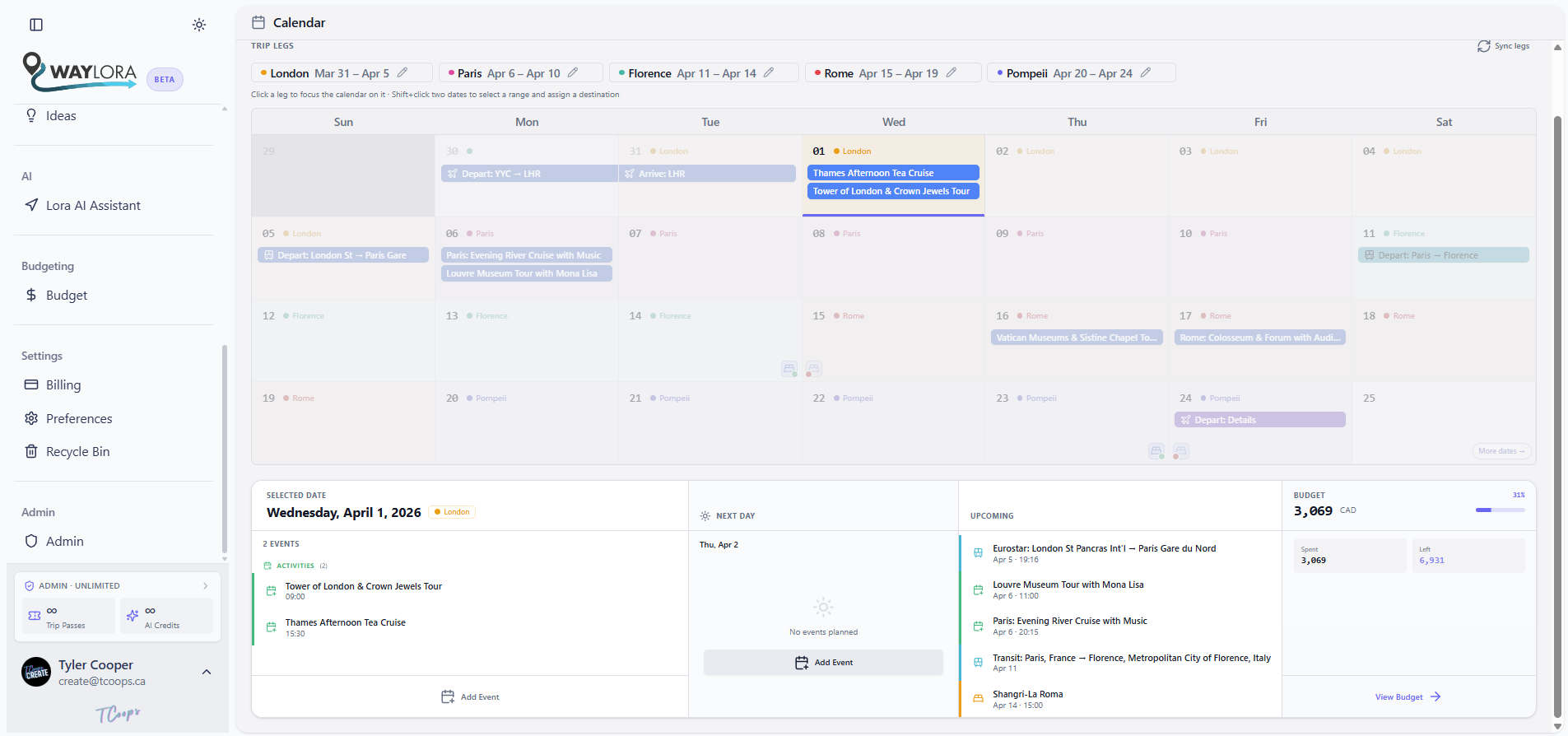The height and width of the screenshot is (736, 1568).
Task: Open Paris: Evening River Cruise calendar event
Action: click(527, 255)
